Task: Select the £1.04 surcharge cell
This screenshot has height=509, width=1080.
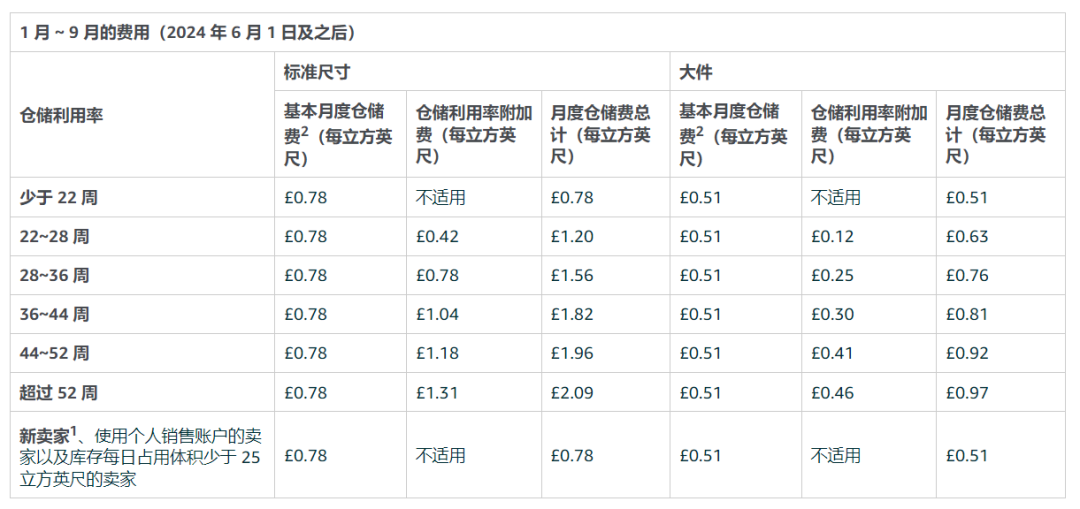Action: [x=437, y=315]
